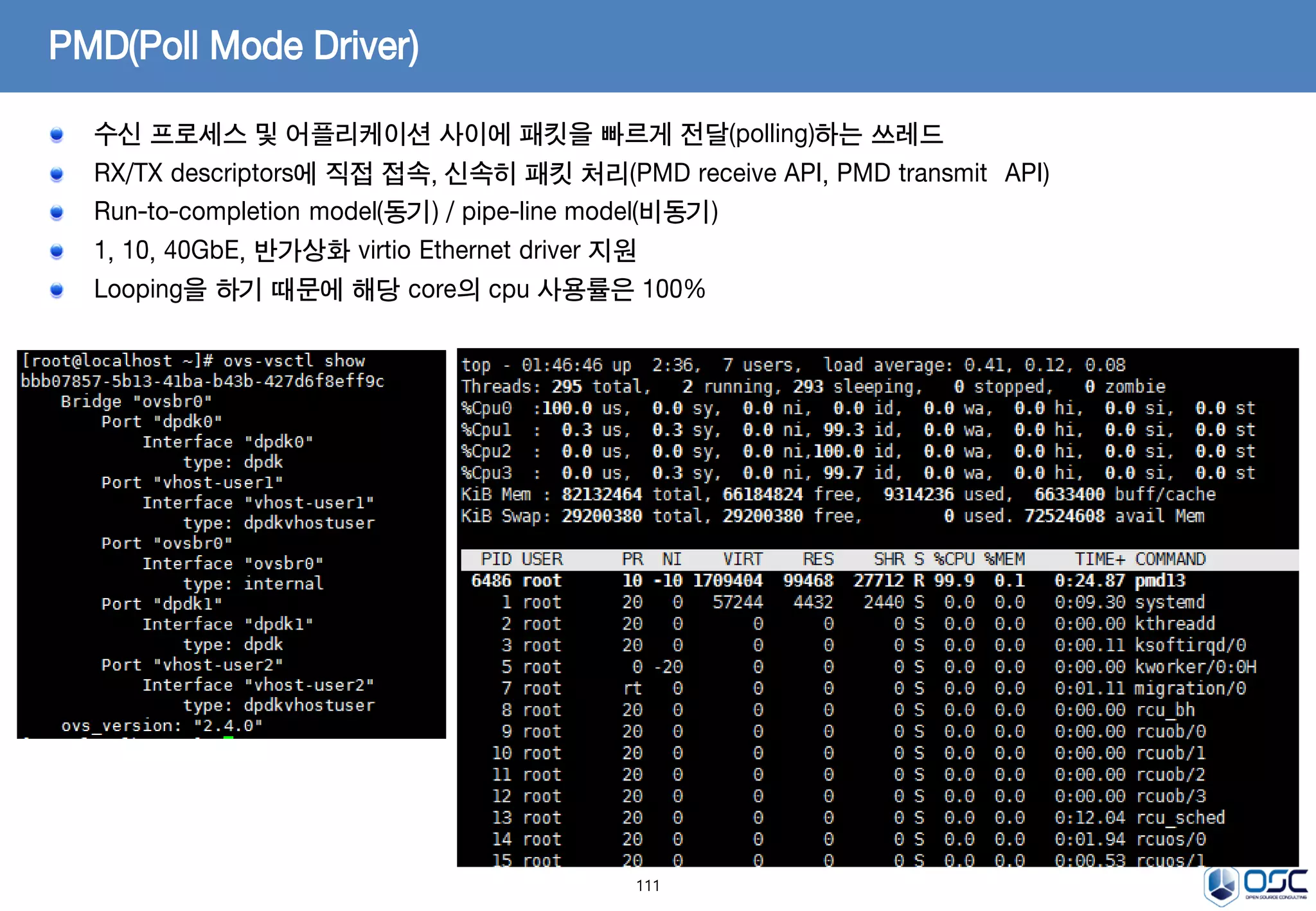1316x911 pixels.
Task: Click the bullet about RX/TX descriptors
Action: pos(571,173)
